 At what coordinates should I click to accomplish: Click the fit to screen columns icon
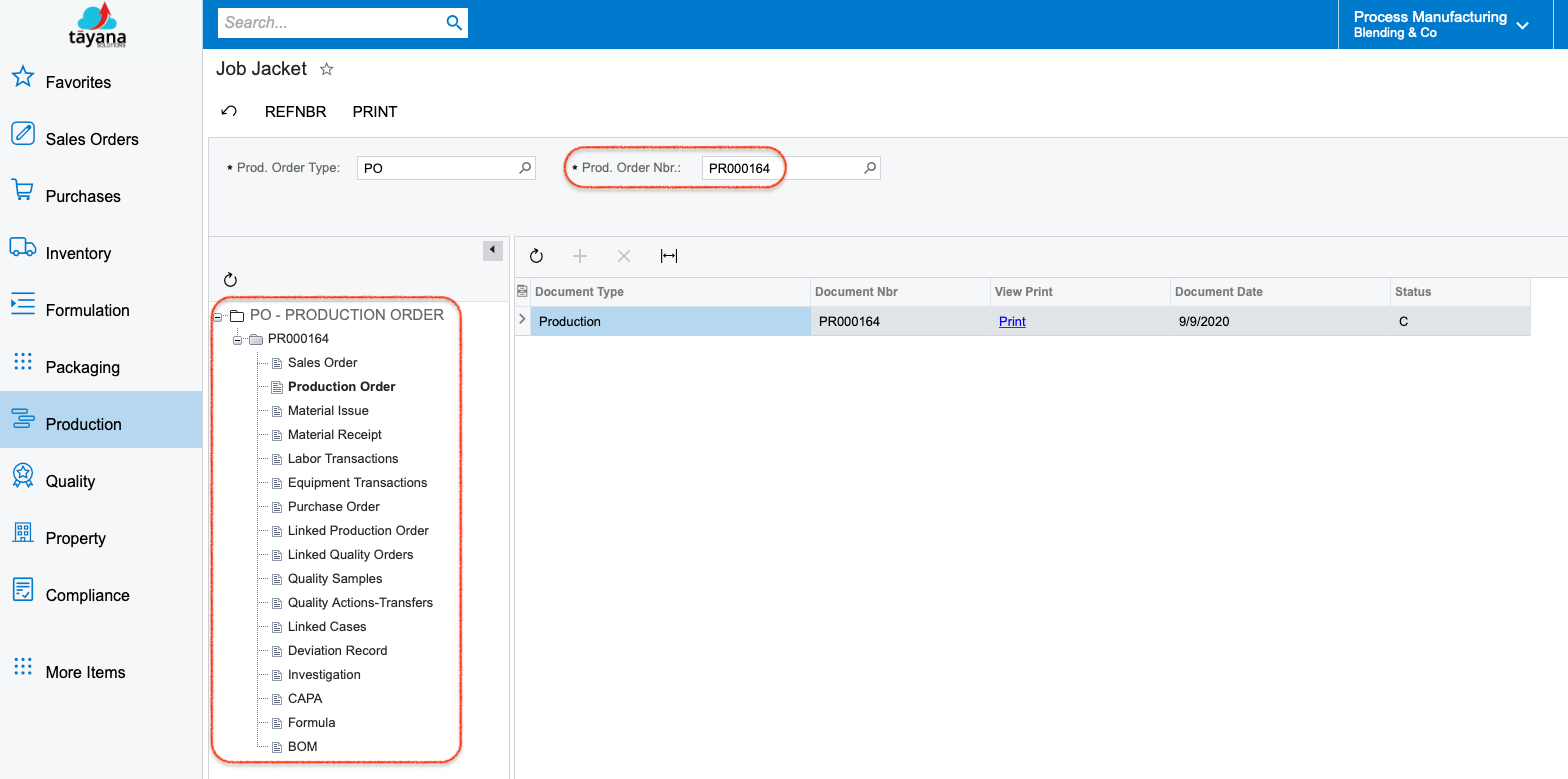coord(669,256)
